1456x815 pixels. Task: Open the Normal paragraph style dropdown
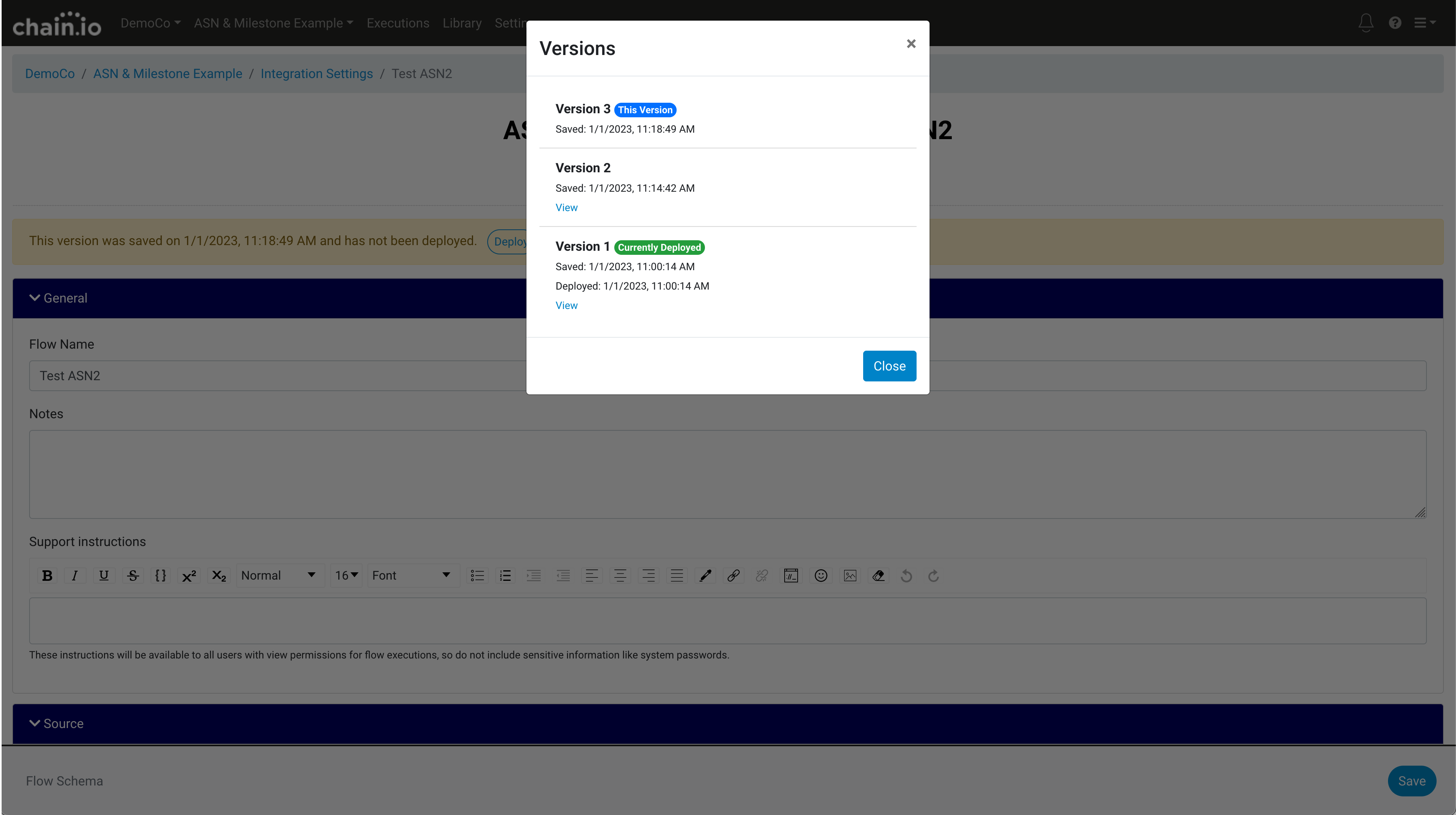pos(278,576)
